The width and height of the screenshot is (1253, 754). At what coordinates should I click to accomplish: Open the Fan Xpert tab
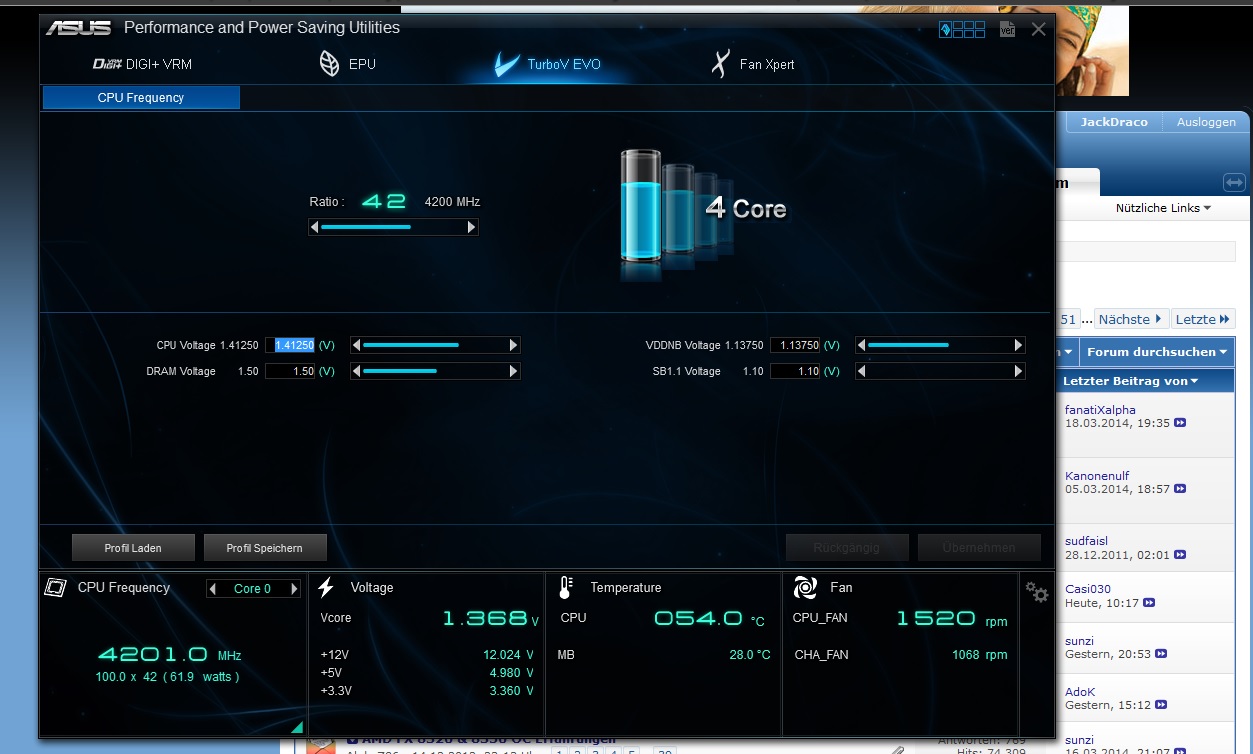coord(752,64)
